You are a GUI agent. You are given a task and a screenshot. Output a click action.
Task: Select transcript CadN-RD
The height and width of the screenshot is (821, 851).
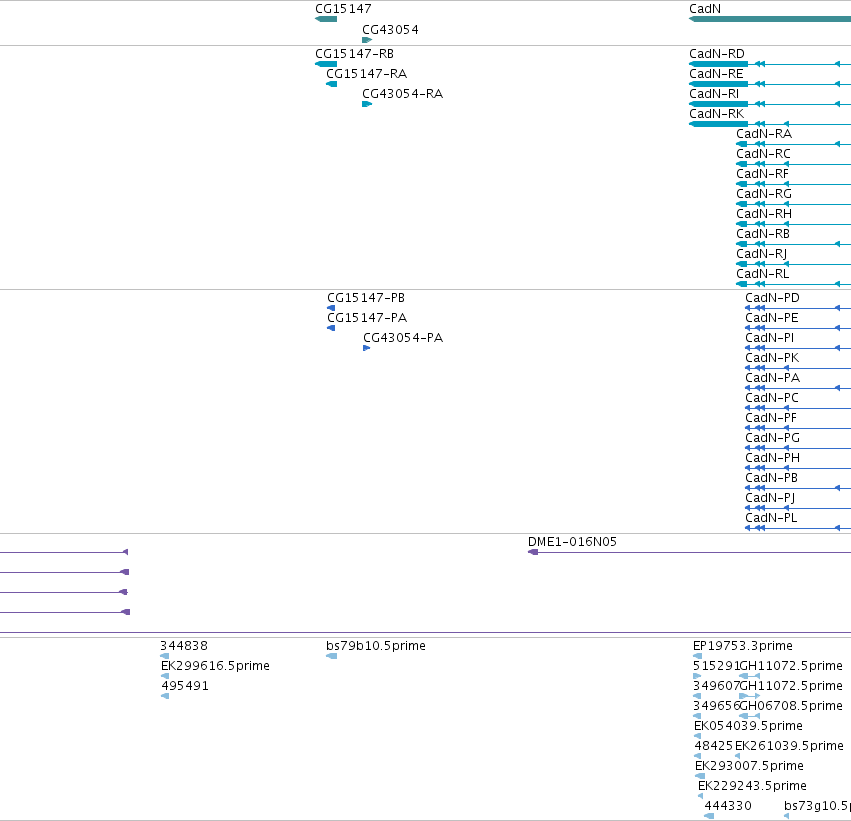coord(716,54)
